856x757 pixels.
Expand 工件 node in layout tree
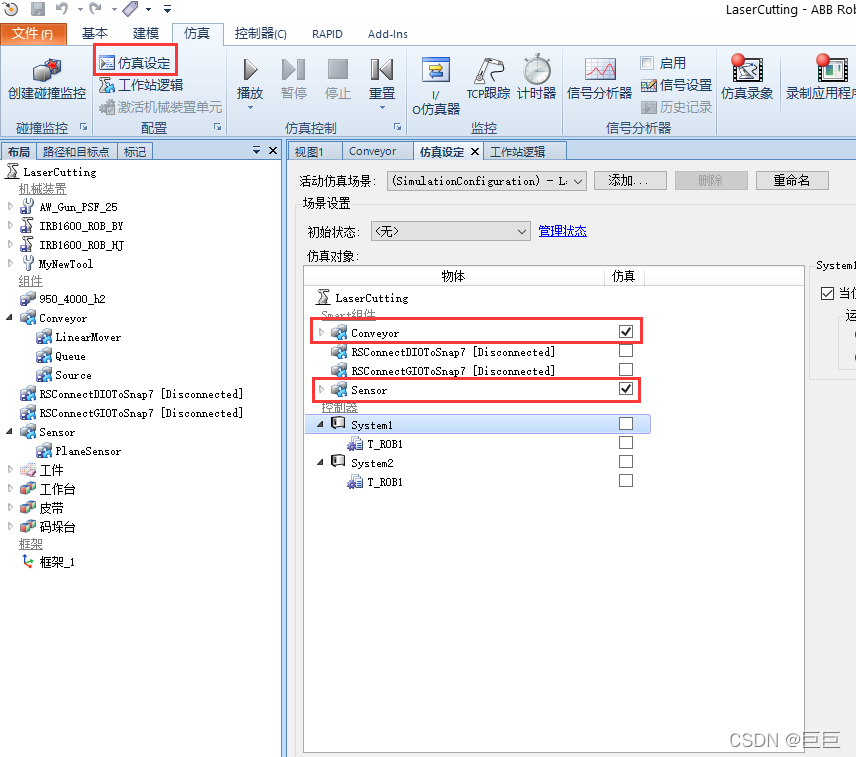10,469
